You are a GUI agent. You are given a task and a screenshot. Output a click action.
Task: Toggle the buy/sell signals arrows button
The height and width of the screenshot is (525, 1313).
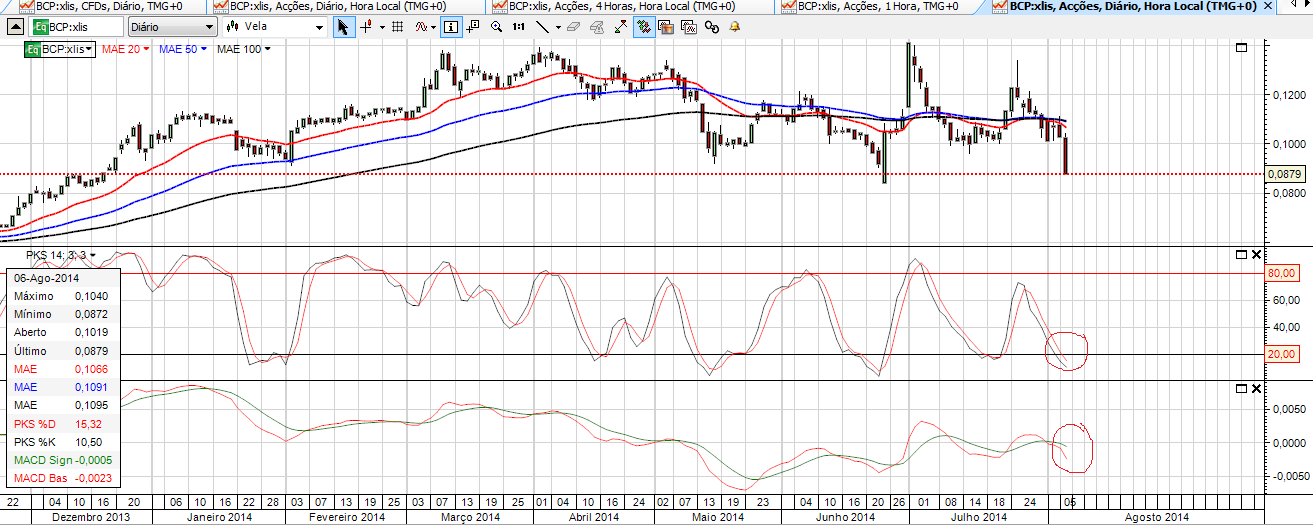643,27
